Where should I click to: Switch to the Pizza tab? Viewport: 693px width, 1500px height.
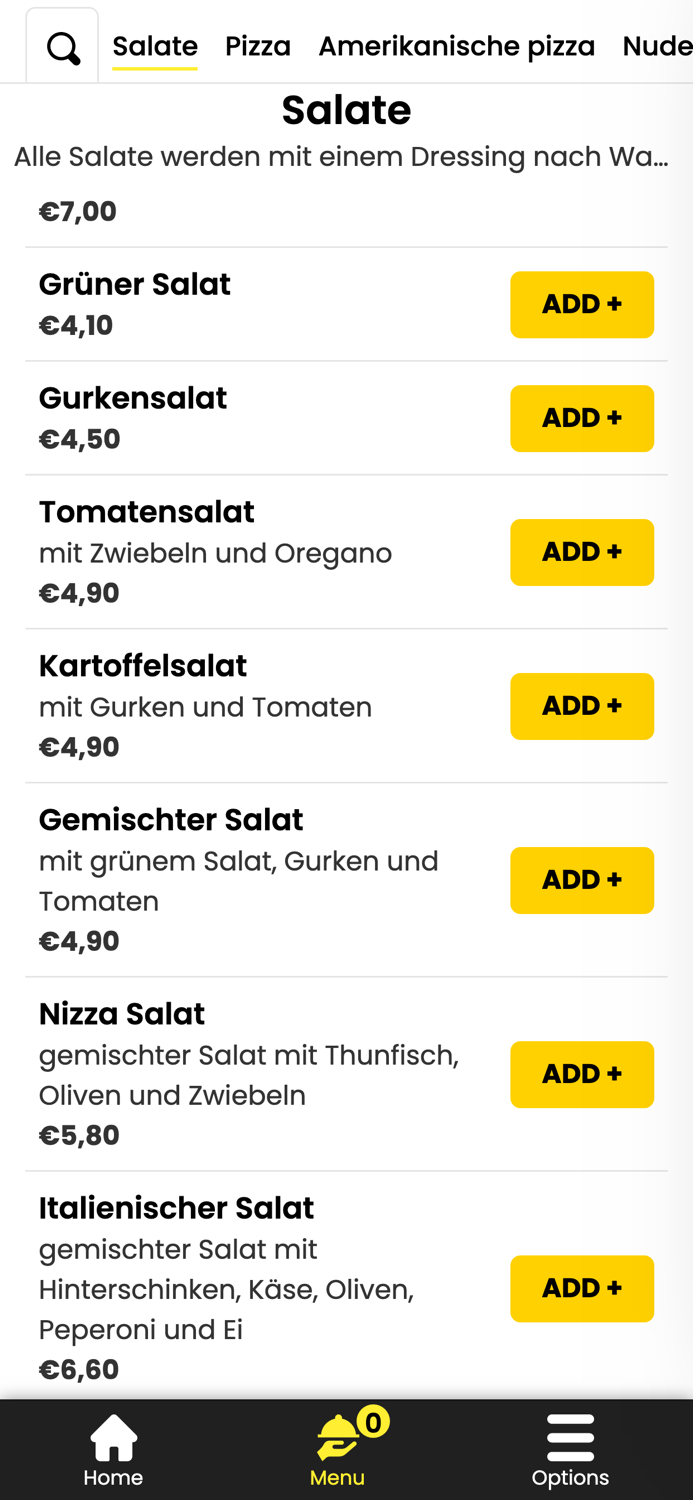(258, 45)
